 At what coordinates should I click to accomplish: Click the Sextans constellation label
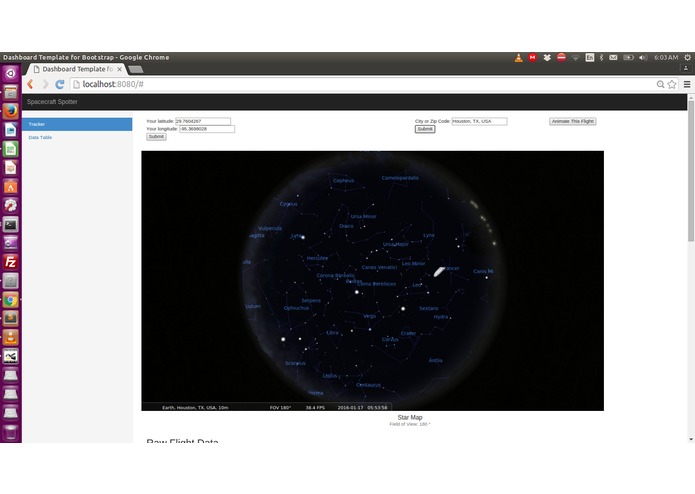(429, 308)
